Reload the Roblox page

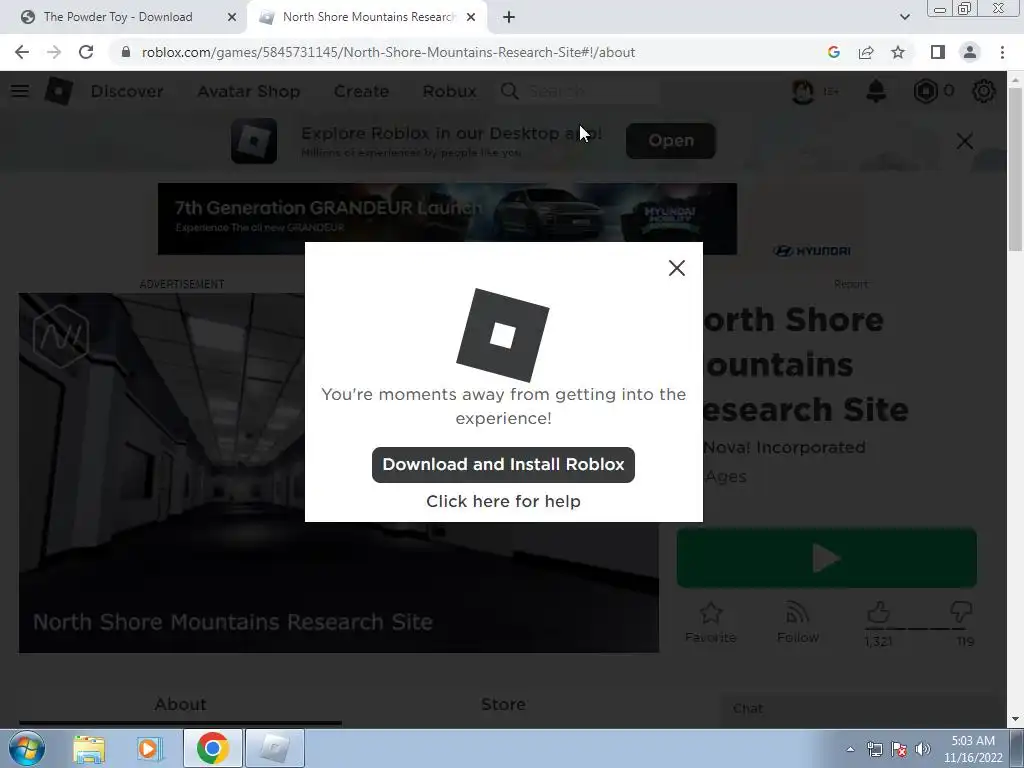click(x=86, y=52)
